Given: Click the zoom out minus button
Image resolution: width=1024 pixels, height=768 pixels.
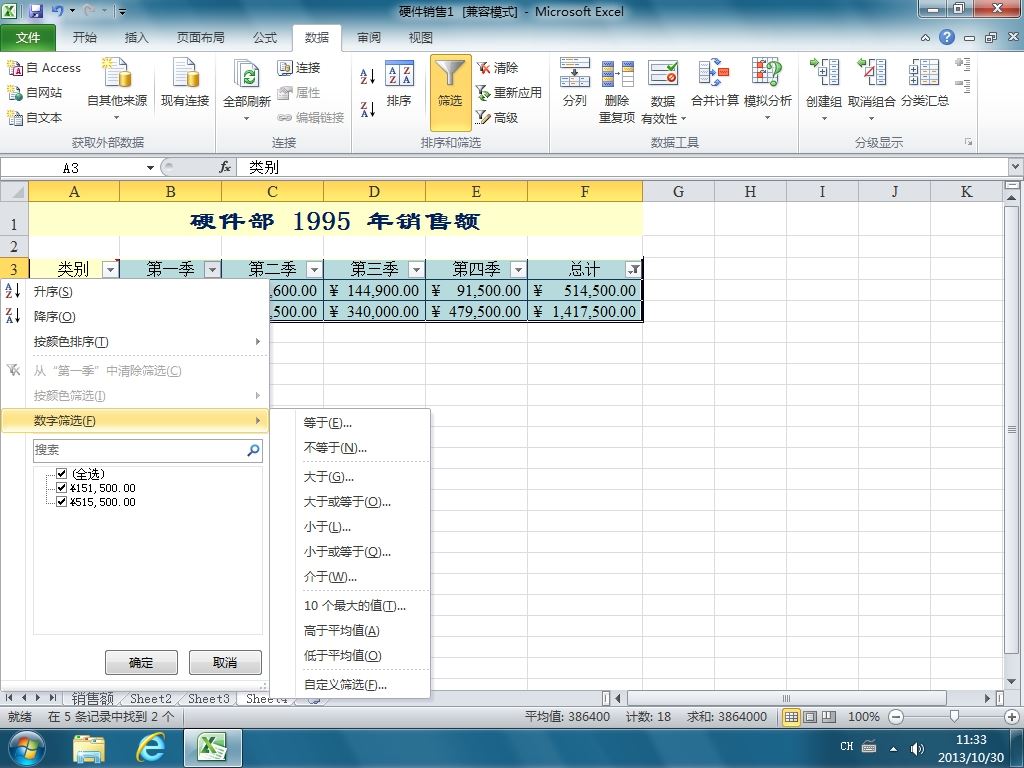Looking at the screenshot, I should point(897,717).
